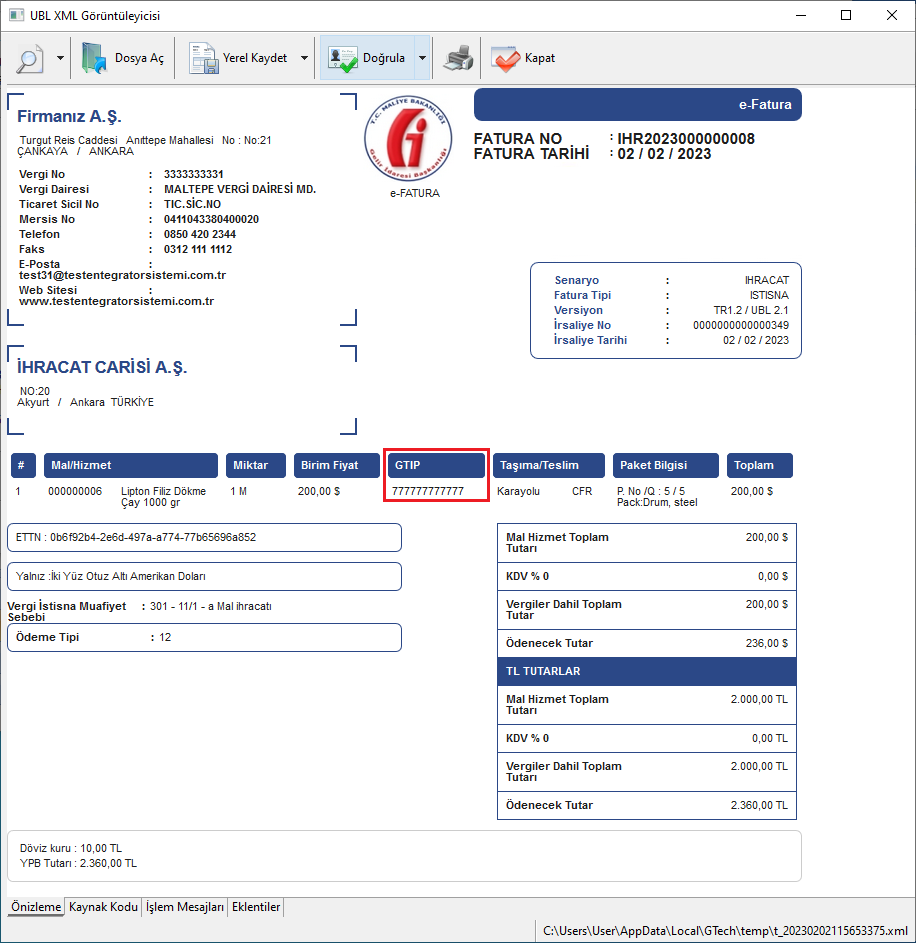Click the magnifier zoom icon
917x943 pixels.
29,58
